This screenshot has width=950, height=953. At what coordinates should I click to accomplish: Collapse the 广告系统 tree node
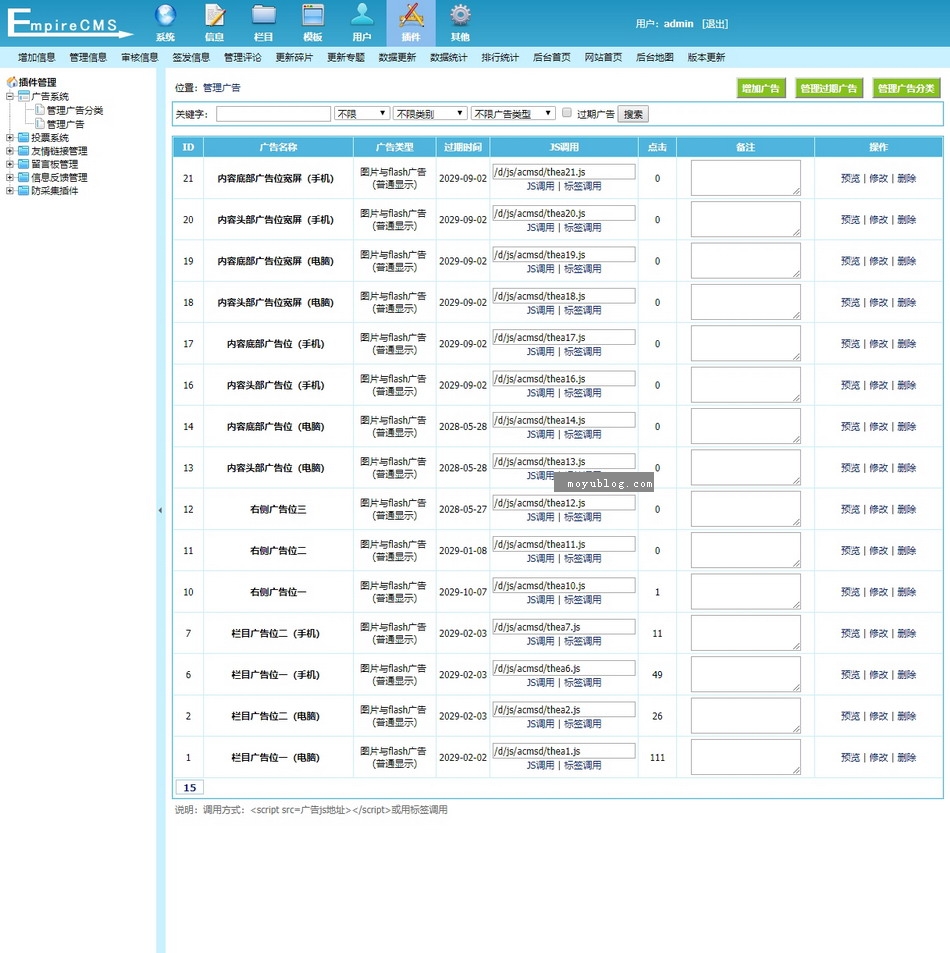(10, 96)
